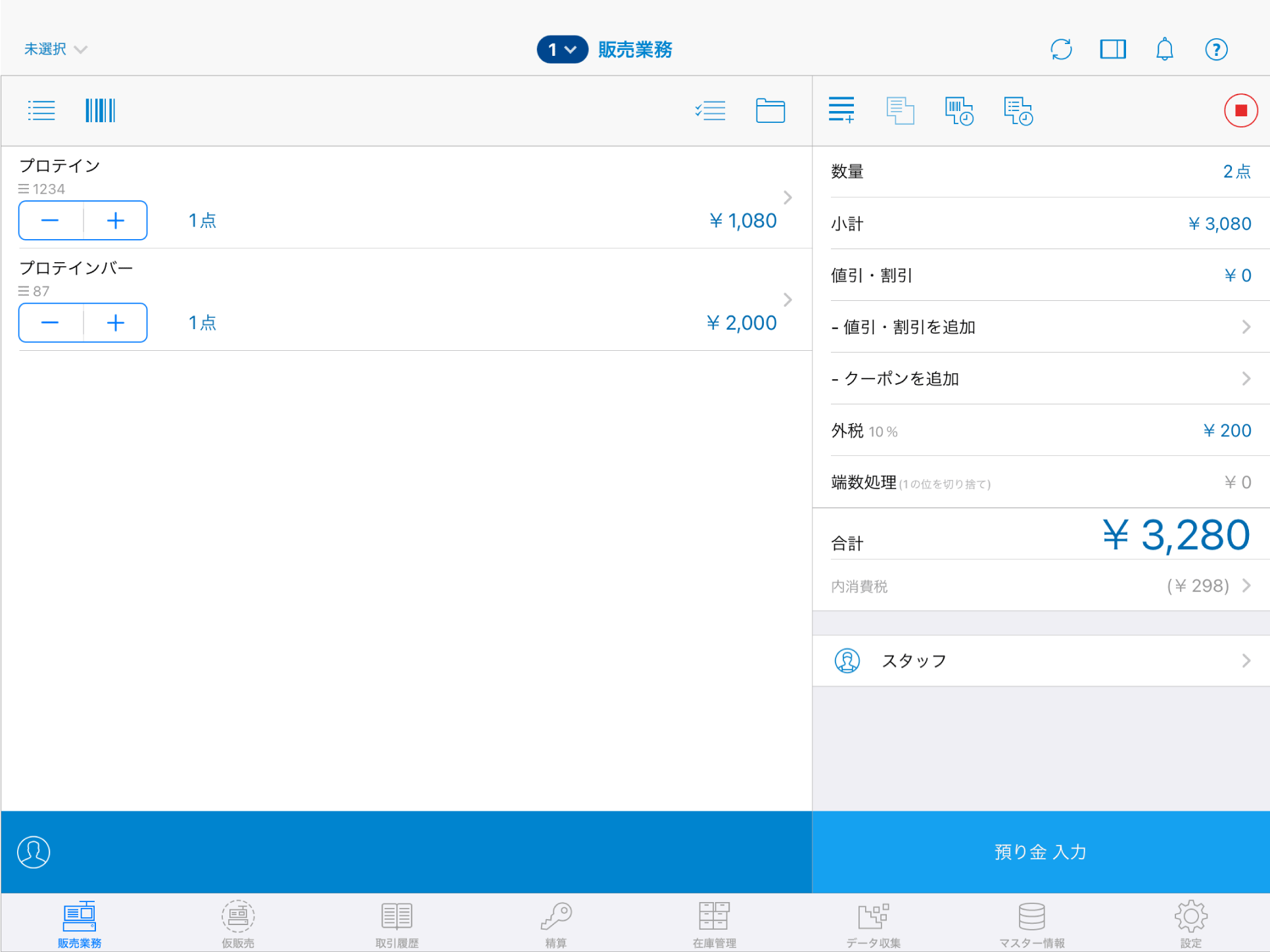1270x952 pixels.
Task: Switch to 設定 tab
Action: tap(1190, 924)
